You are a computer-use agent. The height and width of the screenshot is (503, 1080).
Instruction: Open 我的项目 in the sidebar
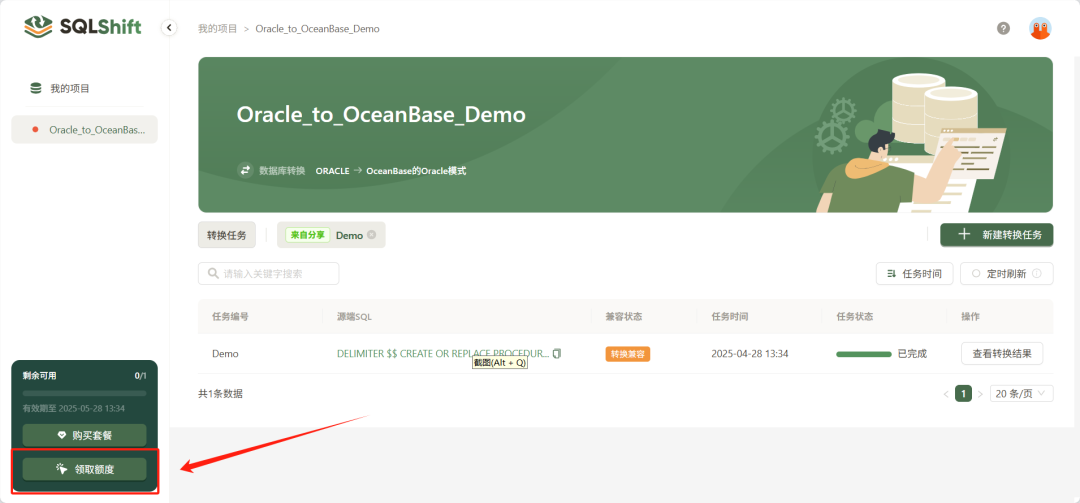coord(70,88)
